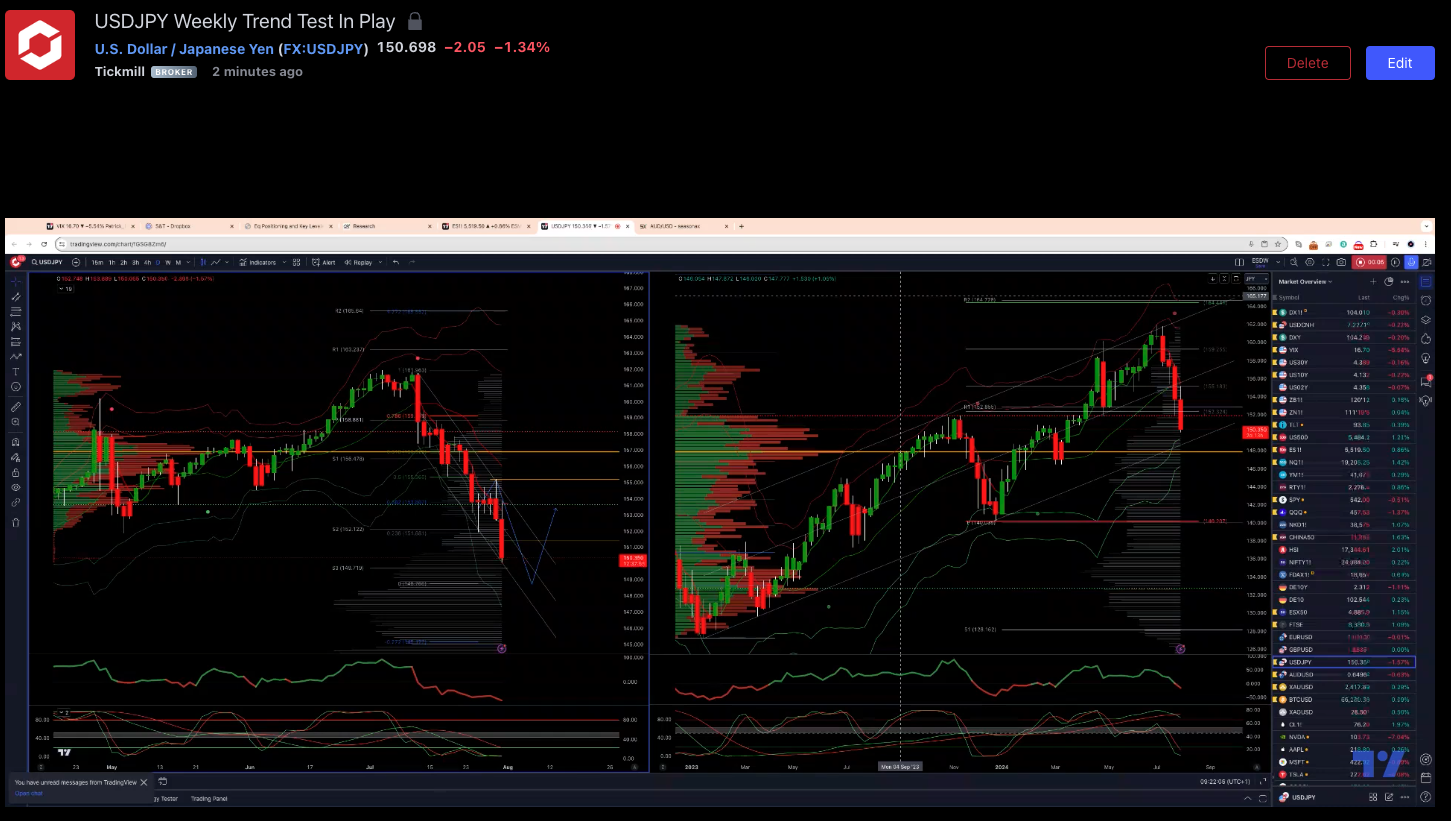Select the zoom-in magnifier tool
Screen dimensions: 1451x821
click(16, 422)
